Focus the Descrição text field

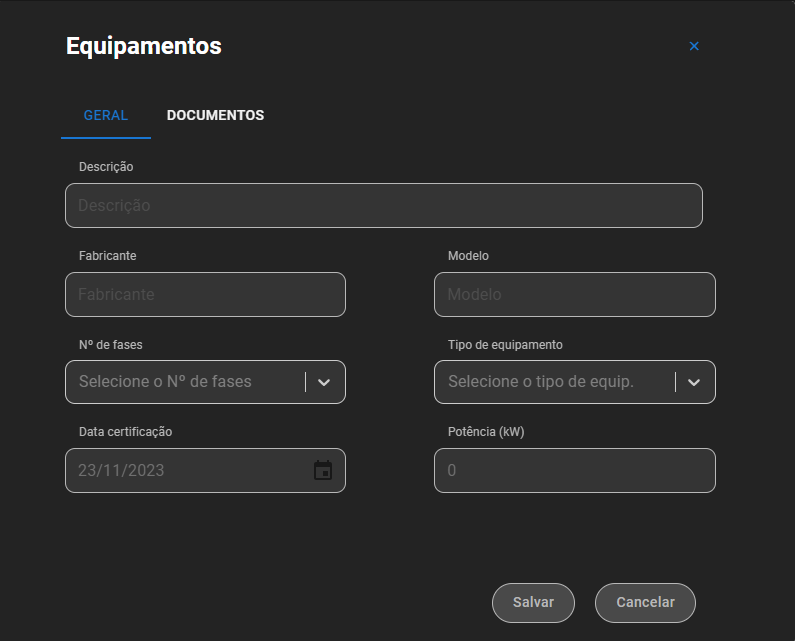[x=383, y=205]
